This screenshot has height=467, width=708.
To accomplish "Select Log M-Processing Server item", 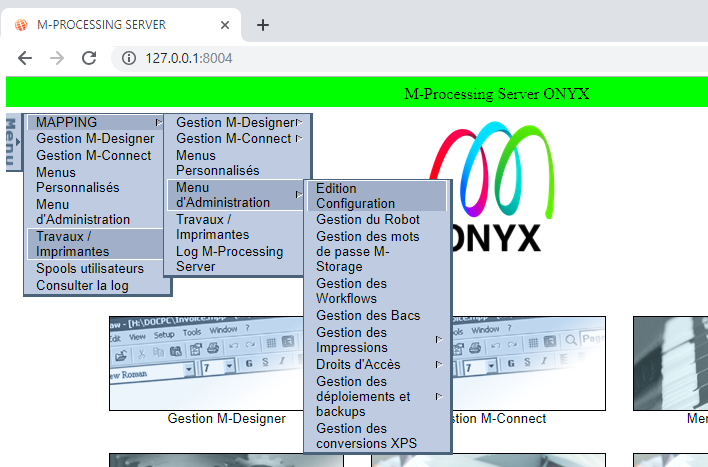I will (x=229, y=259).
